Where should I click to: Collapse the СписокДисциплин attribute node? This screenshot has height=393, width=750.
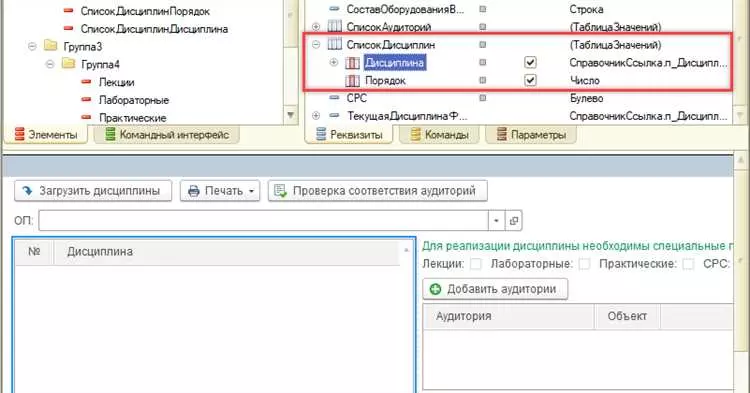click(x=316, y=44)
